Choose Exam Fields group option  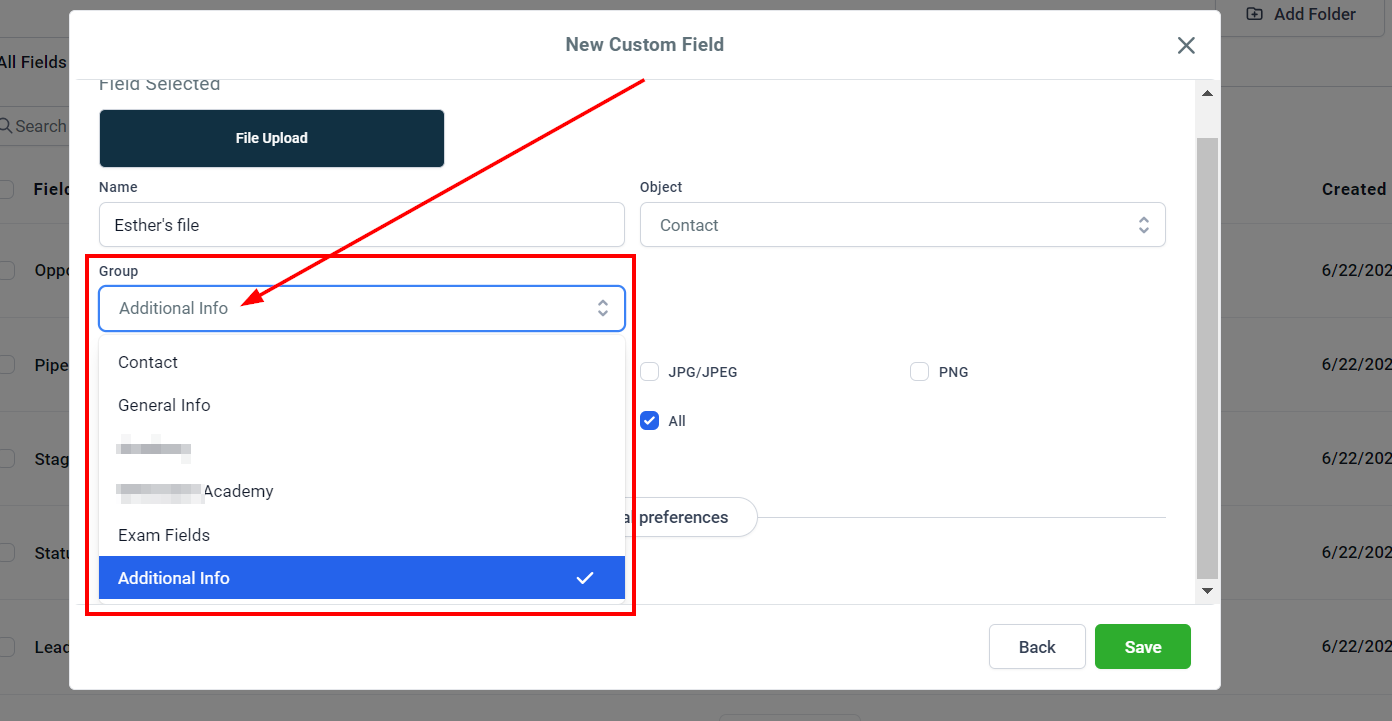[362, 535]
